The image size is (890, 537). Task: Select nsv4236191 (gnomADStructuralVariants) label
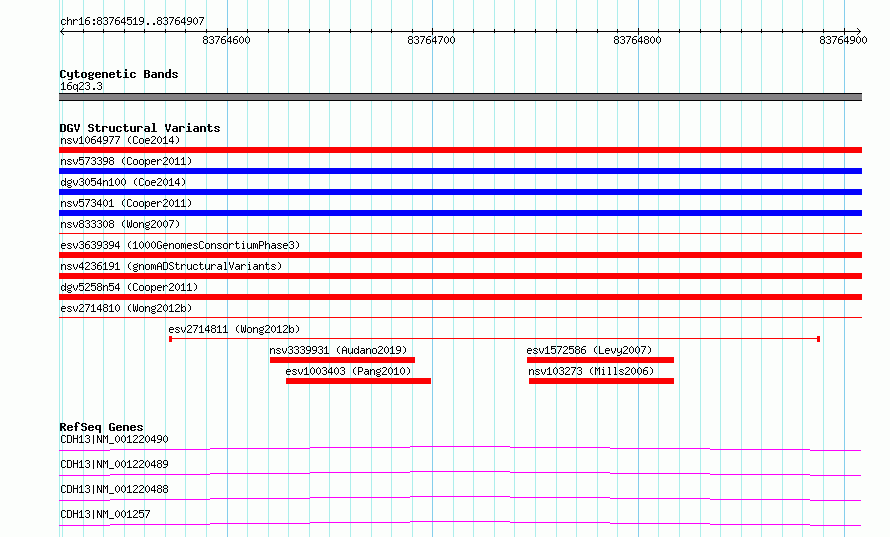point(171,266)
